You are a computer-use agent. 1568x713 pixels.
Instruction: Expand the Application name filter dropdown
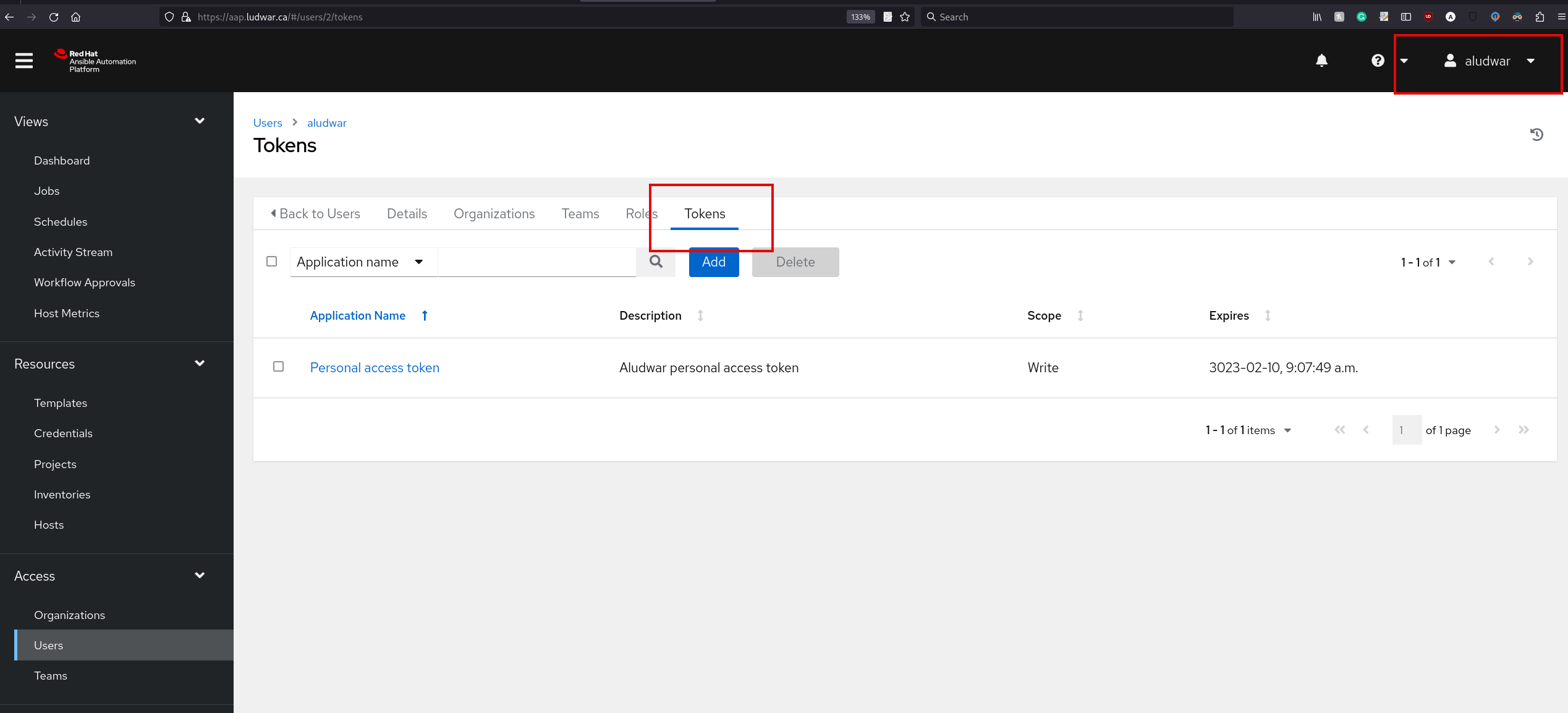click(420, 262)
